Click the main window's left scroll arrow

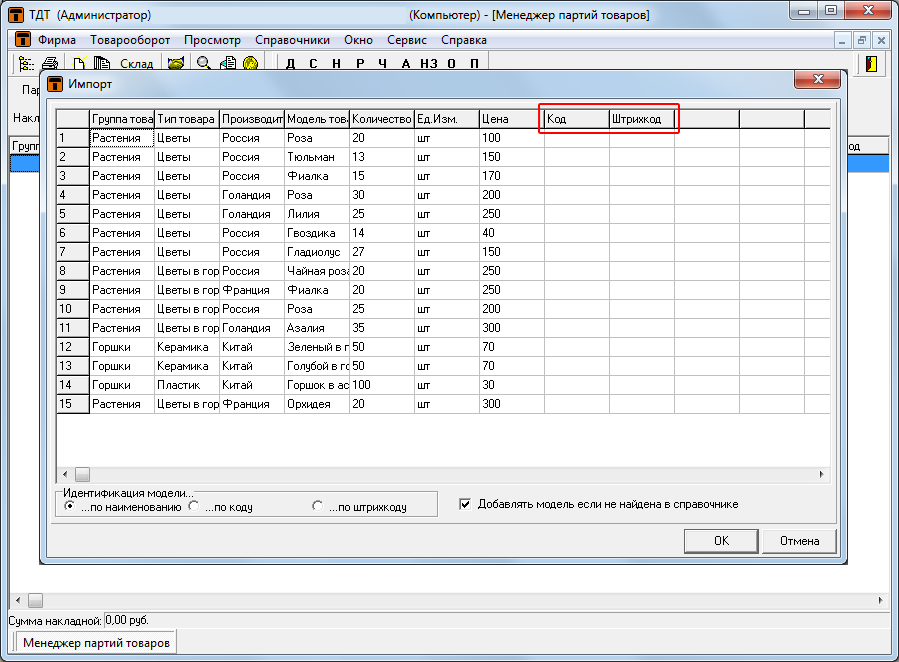click(18, 601)
